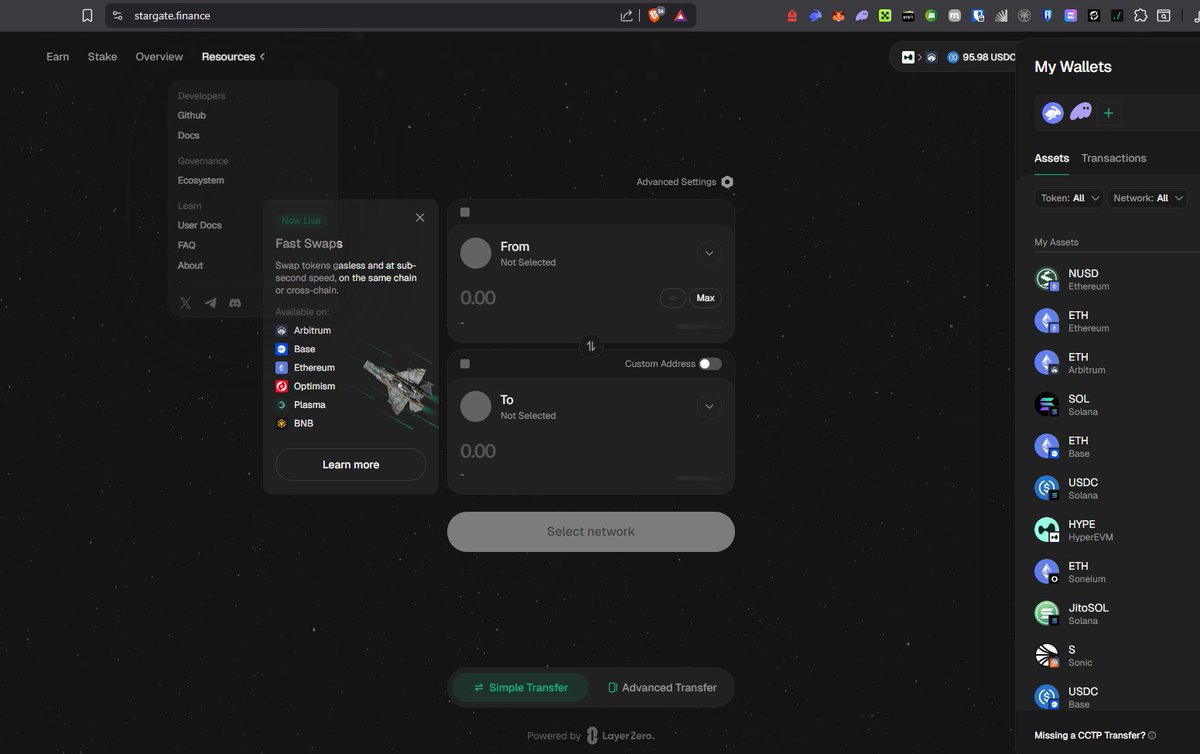Click the Discord icon in the Fast Swaps card
This screenshot has height=754, width=1200.
tap(234, 302)
